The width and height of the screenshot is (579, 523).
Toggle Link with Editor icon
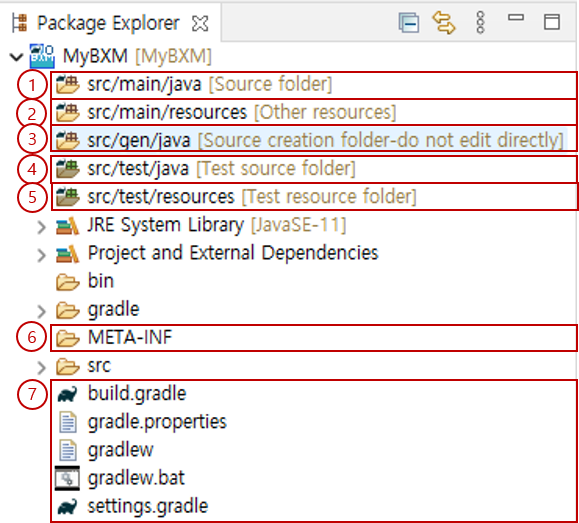pos(444,23)
